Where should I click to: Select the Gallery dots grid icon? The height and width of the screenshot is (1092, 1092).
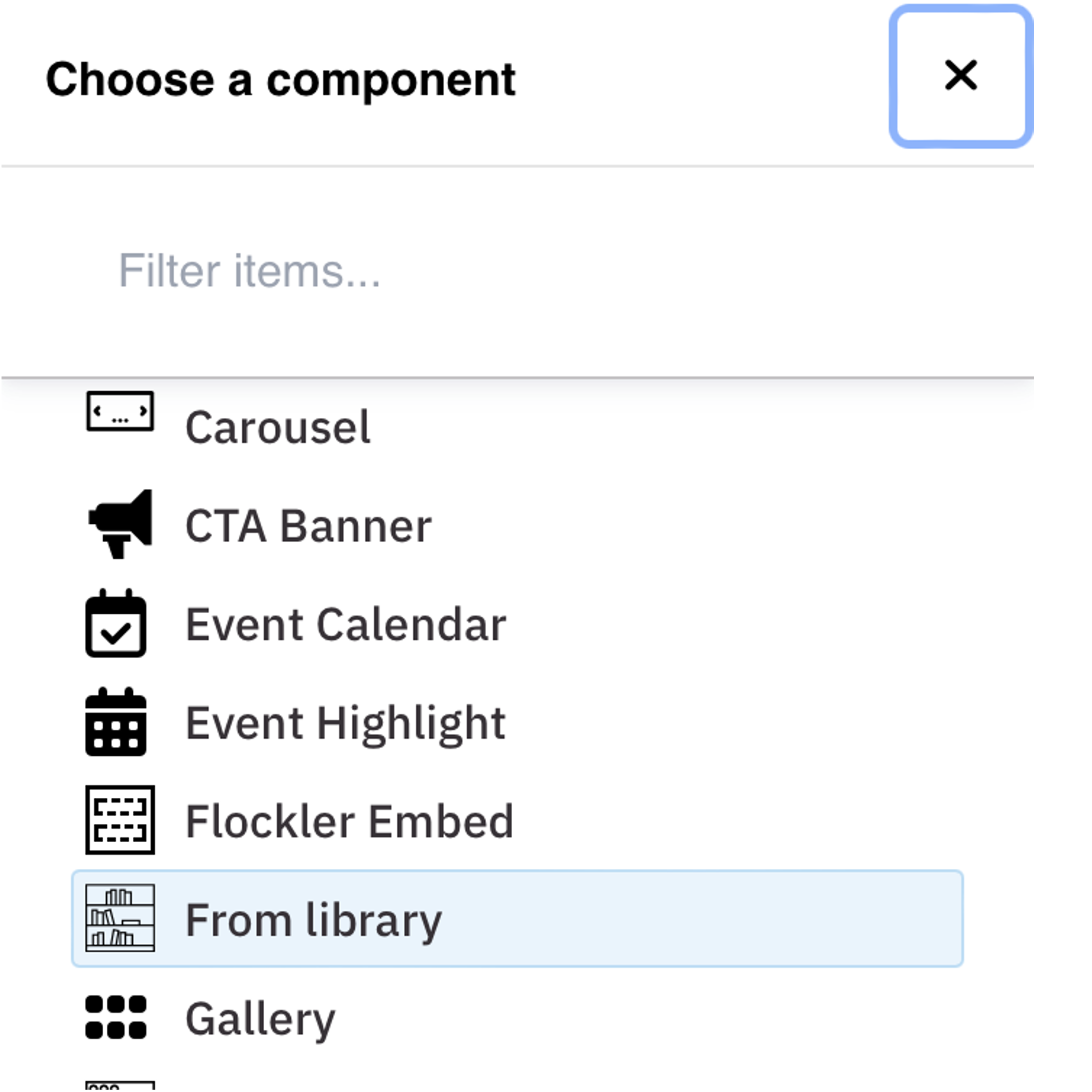click(116, 1017)
